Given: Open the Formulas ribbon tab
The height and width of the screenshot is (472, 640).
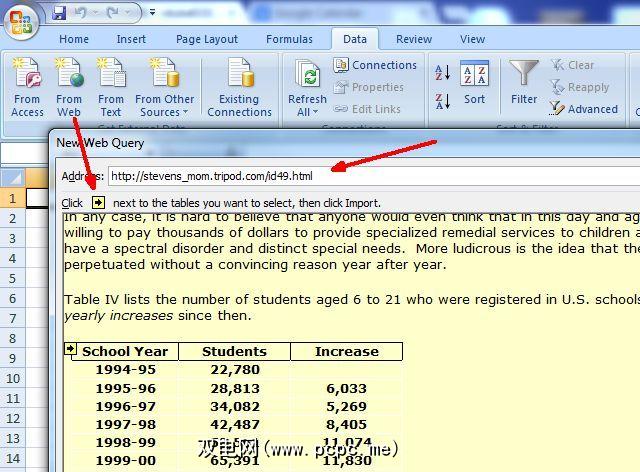Looking at the screenshot, I should point(289,39).
